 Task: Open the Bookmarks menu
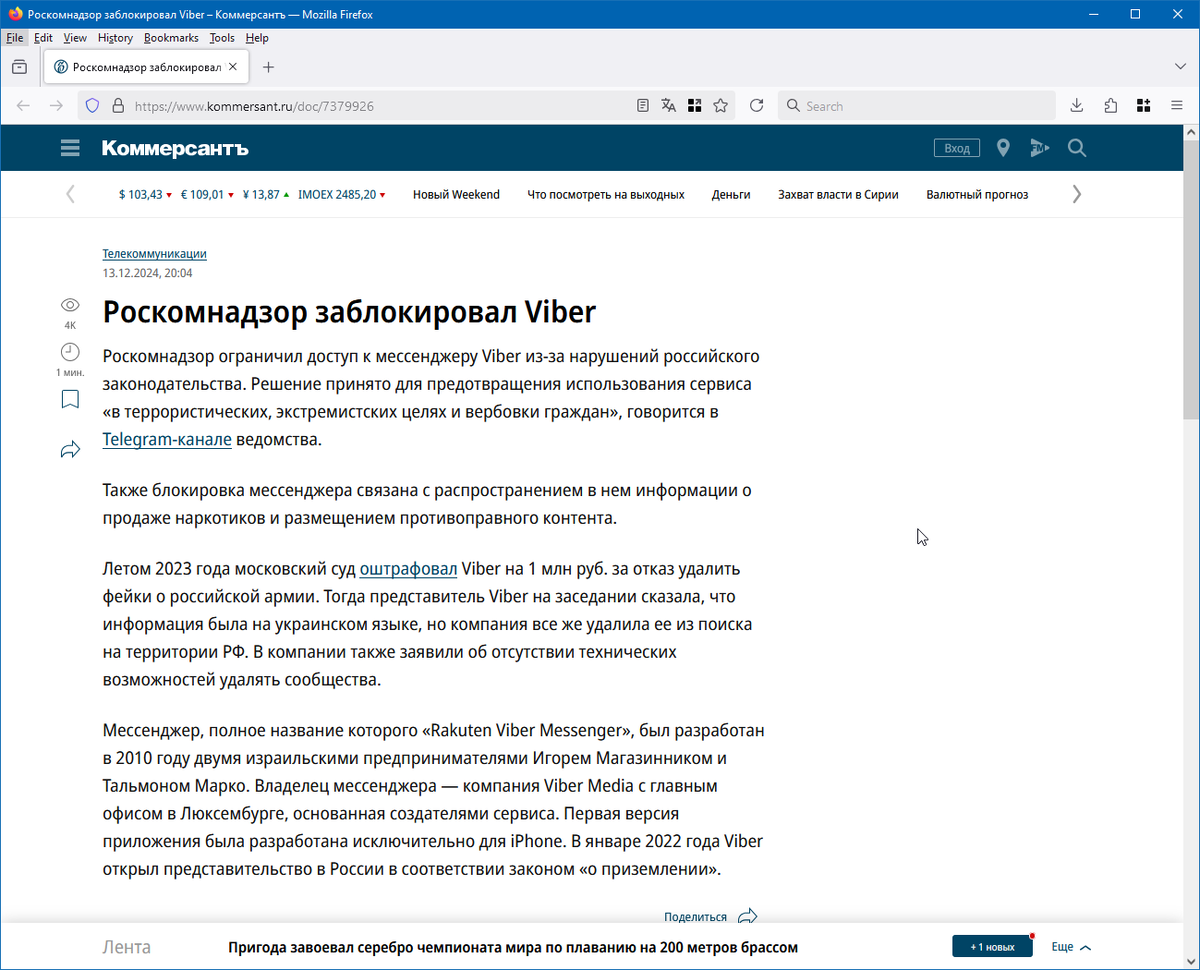pyautogui.click(x=171, y=38)
